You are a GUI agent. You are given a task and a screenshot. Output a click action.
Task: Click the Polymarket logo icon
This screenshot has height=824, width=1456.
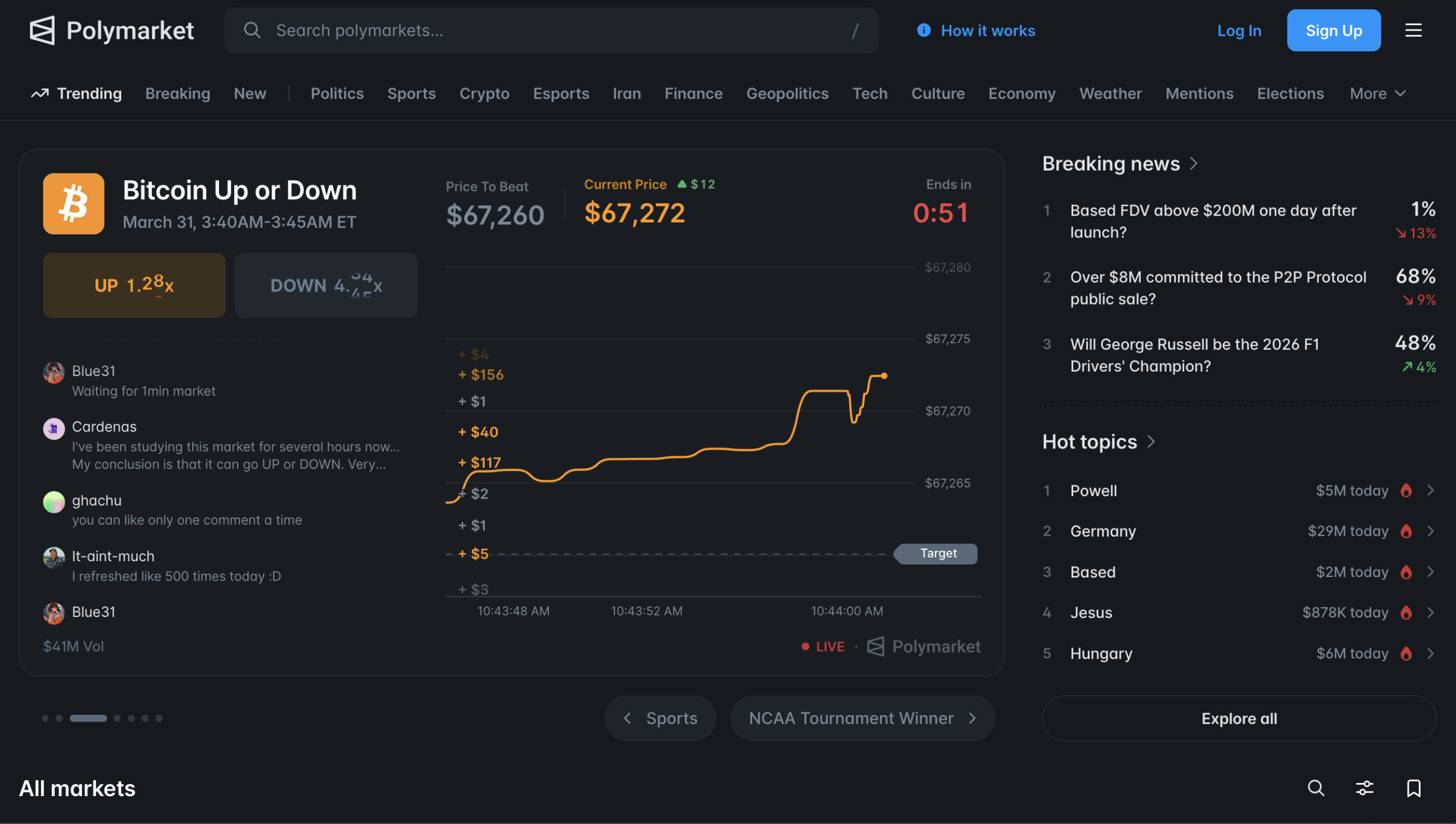[42, 30]
